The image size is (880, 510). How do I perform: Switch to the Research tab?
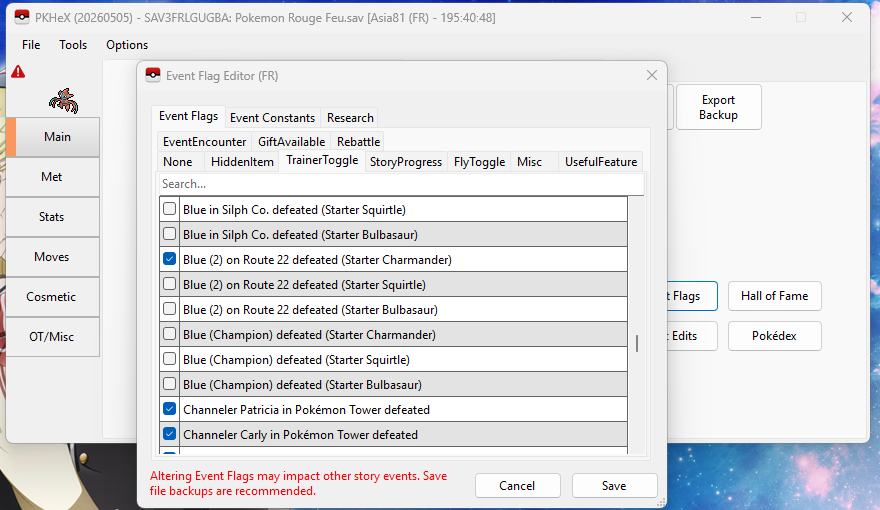coord(350,118)
